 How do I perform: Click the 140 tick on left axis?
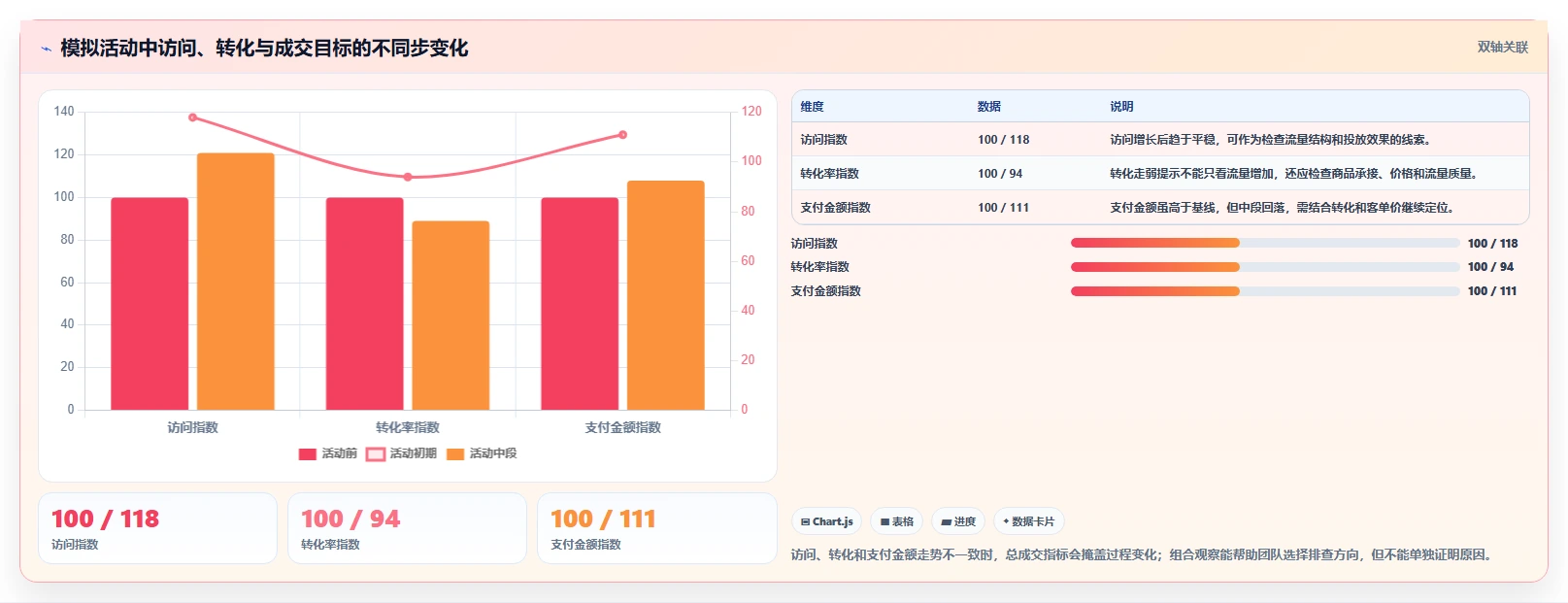point(64,112)
